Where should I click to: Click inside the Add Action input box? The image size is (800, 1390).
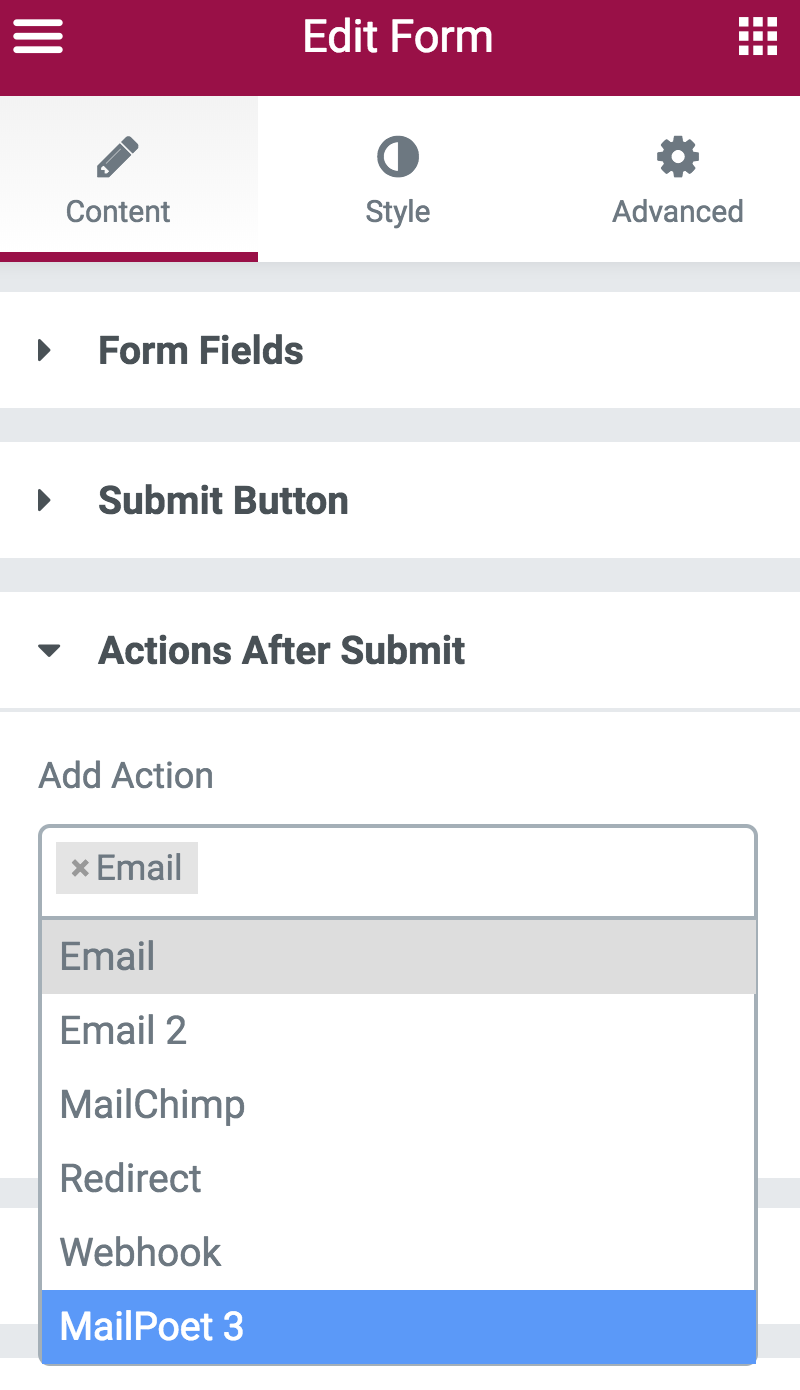470,868
